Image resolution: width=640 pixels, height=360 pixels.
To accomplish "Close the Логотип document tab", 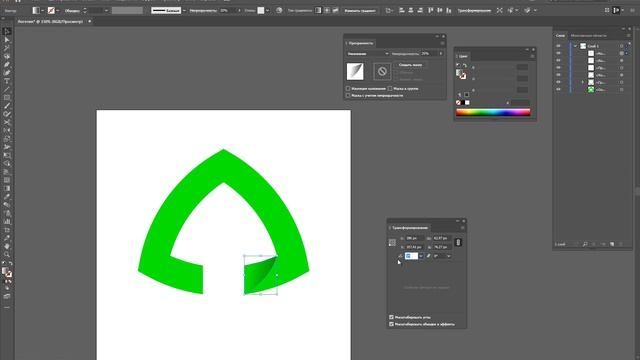I will click(89, 22).
